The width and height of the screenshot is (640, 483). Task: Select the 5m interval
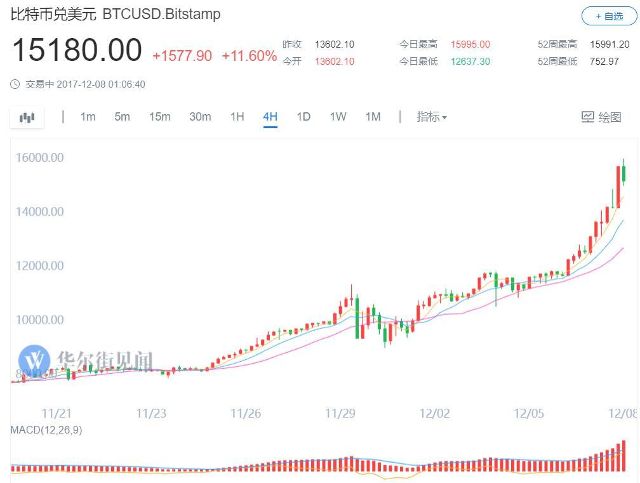(x=122, y=117)
